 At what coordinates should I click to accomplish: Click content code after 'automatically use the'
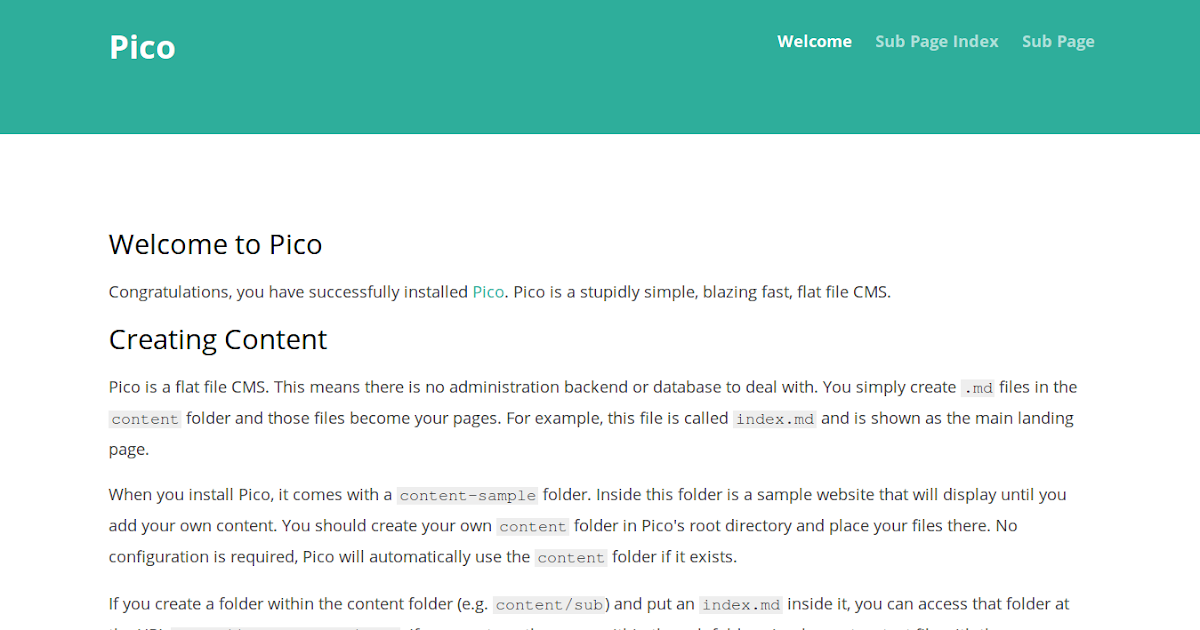570,558
